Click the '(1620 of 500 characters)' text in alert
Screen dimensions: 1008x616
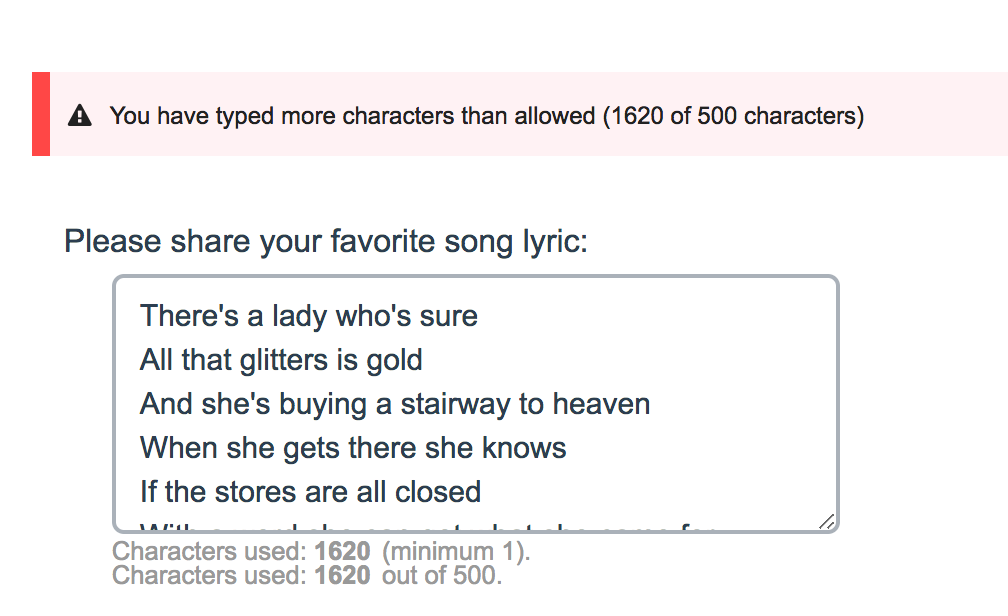(x=733, y=116)
